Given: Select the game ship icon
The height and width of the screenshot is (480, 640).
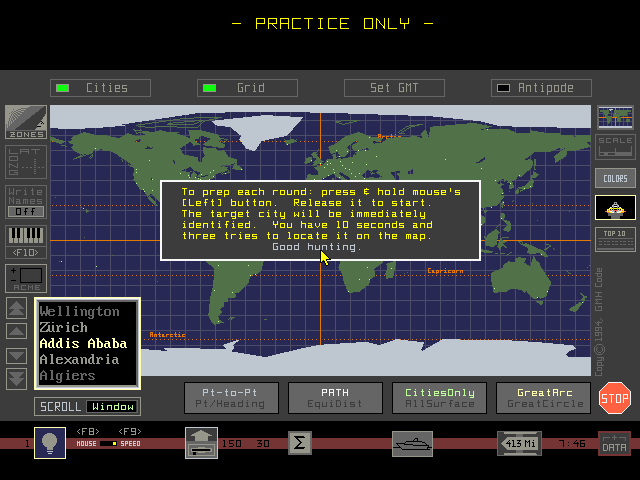Looking at the screenshot, I should (615, 208).
